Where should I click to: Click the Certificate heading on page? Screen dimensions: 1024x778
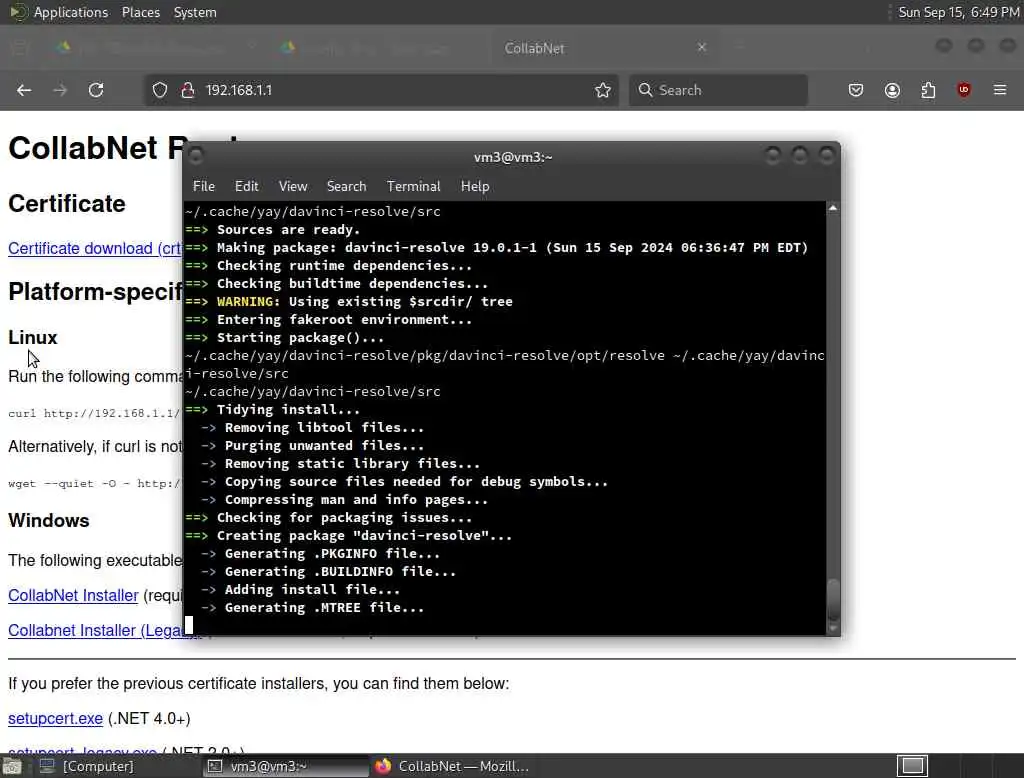[67, 204]
